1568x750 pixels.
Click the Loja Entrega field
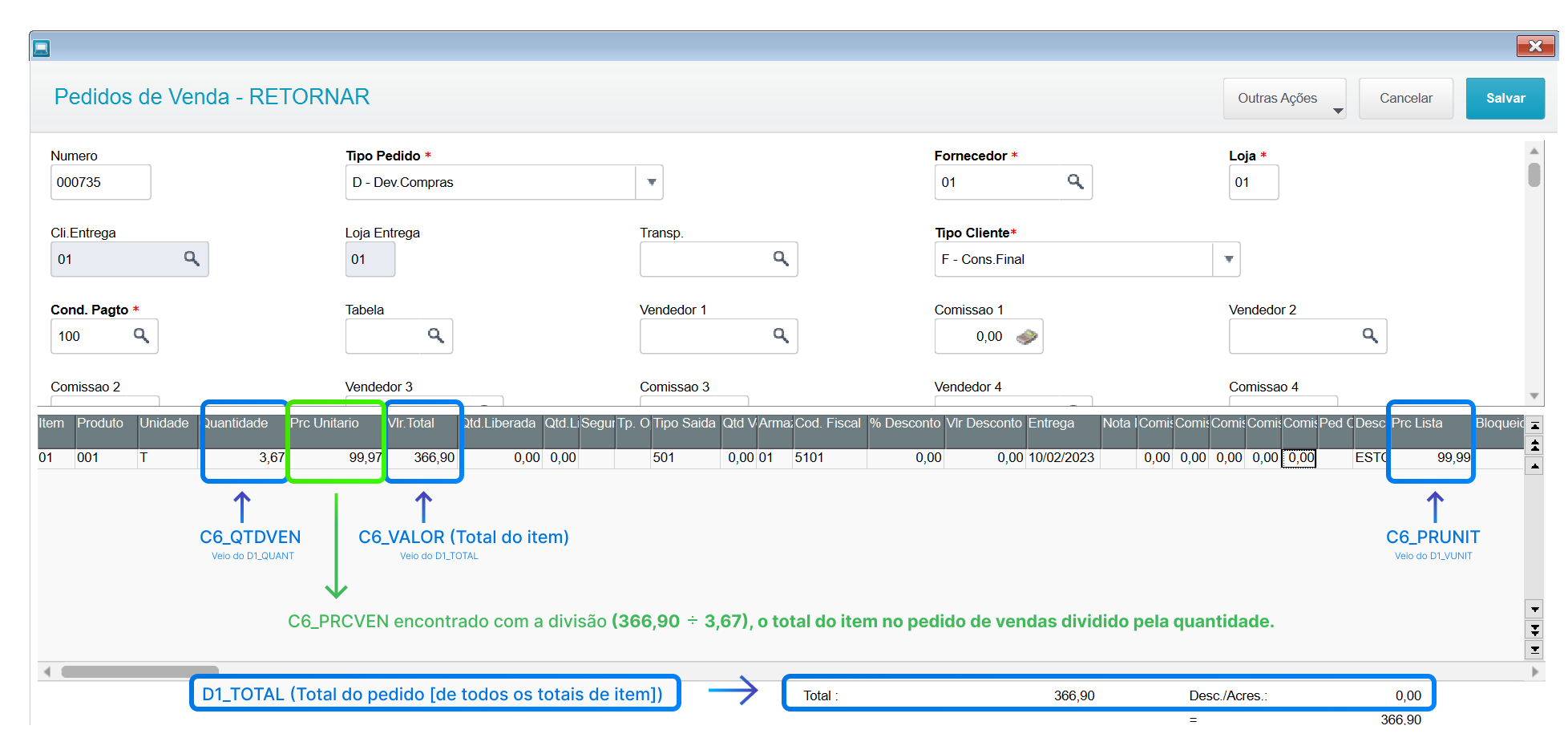point(370,259)
